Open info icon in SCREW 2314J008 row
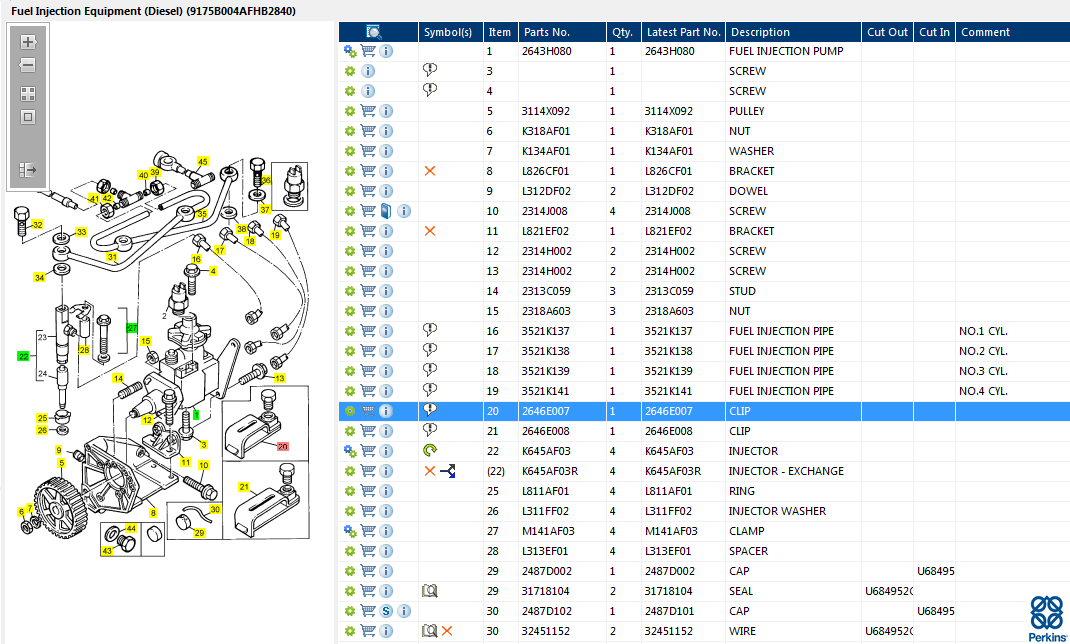Viewport: 1070px width, 644px height. [404, 211]
